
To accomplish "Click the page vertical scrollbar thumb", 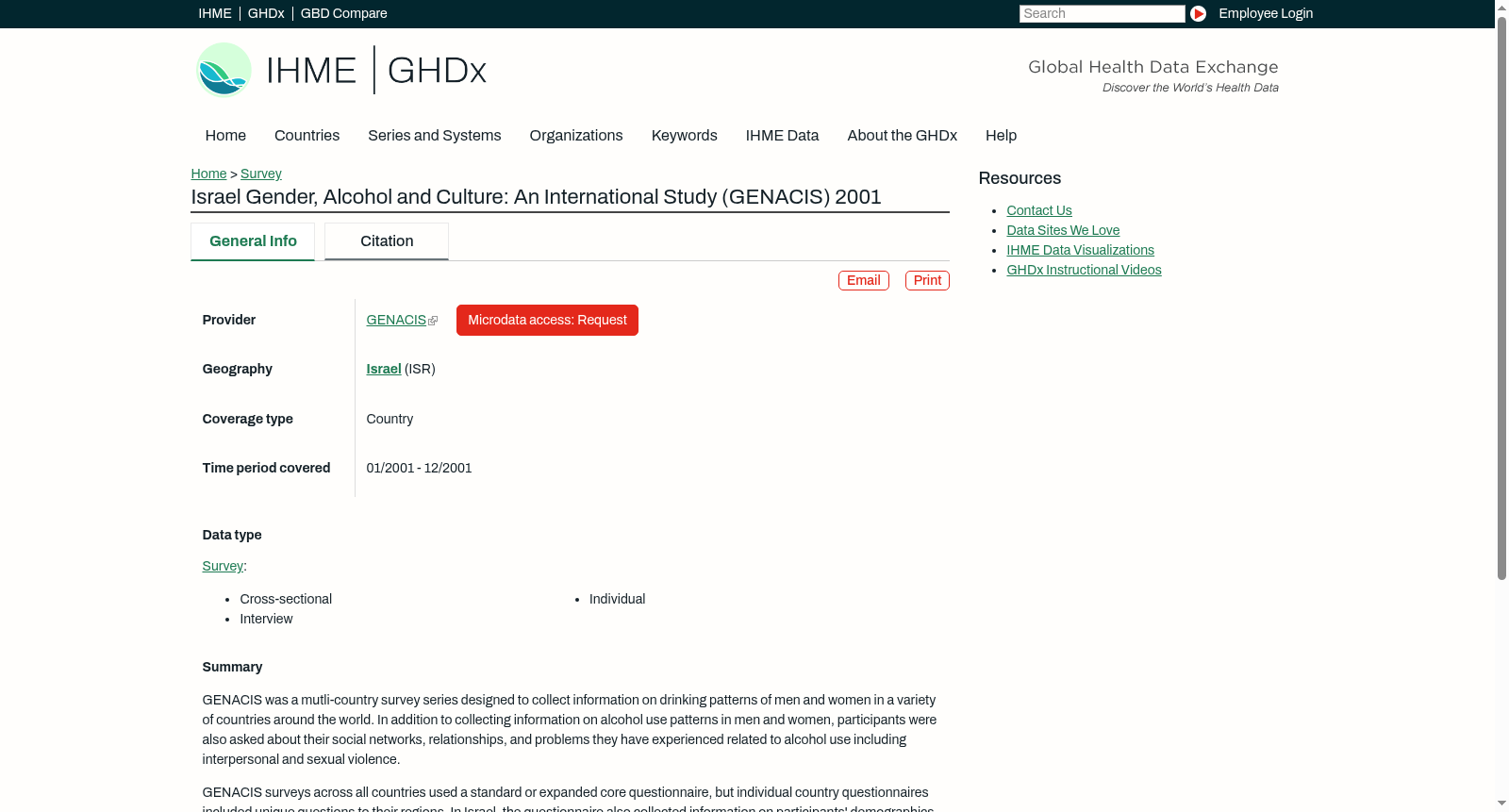I will [x=1501, y=297].
